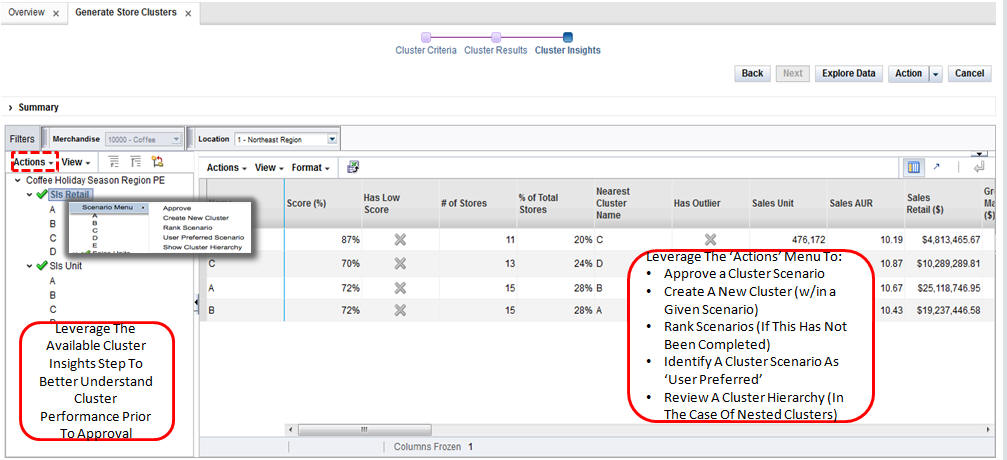Select cluster B under Sls Retail
1007x460 pixels.
pyautogui.click(x=53, y=224)
